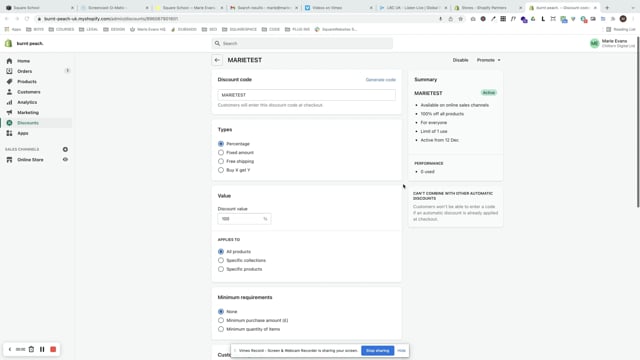Switch to the Videos on Vimeo tab

(338, 8)
